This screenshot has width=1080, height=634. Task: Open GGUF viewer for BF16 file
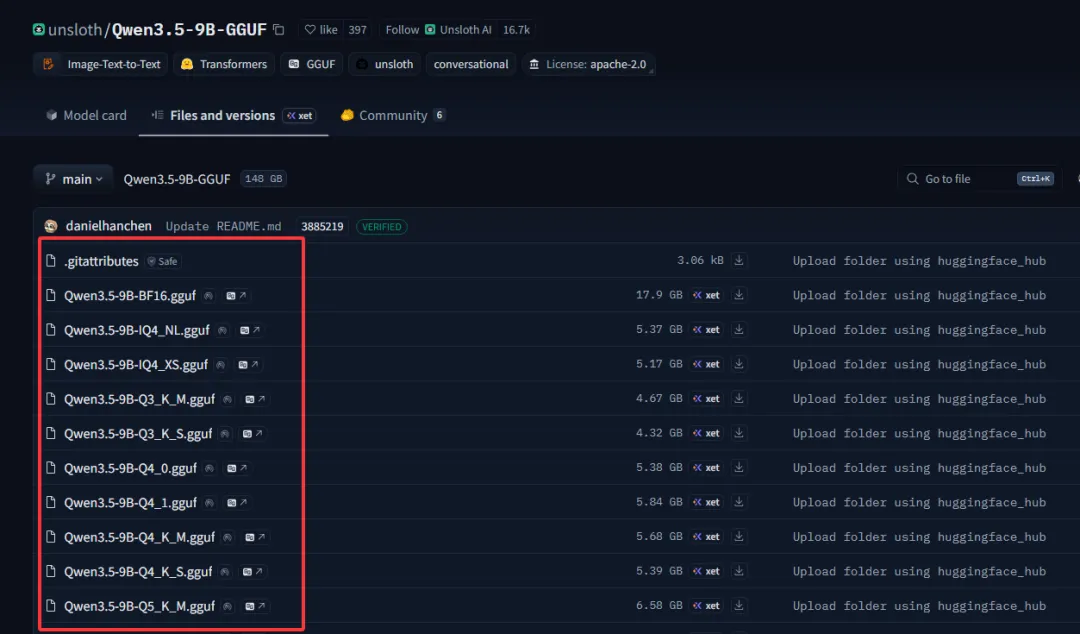(x=236, y=296)
